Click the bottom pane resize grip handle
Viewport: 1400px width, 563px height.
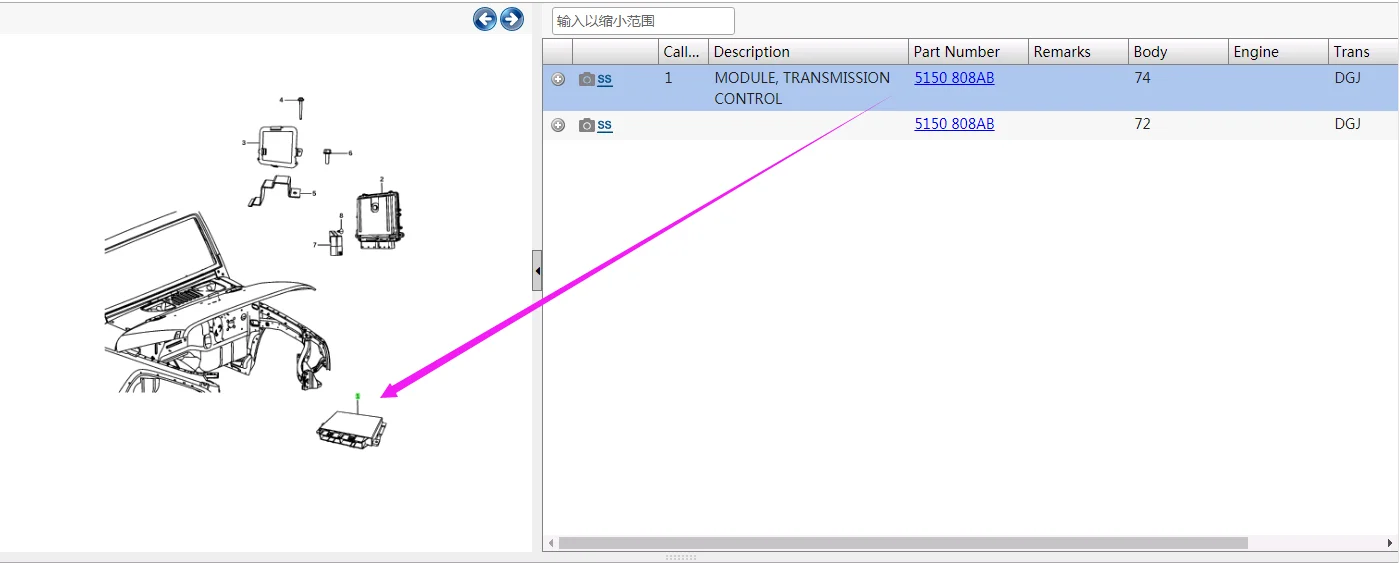click(x=681, y=558)
